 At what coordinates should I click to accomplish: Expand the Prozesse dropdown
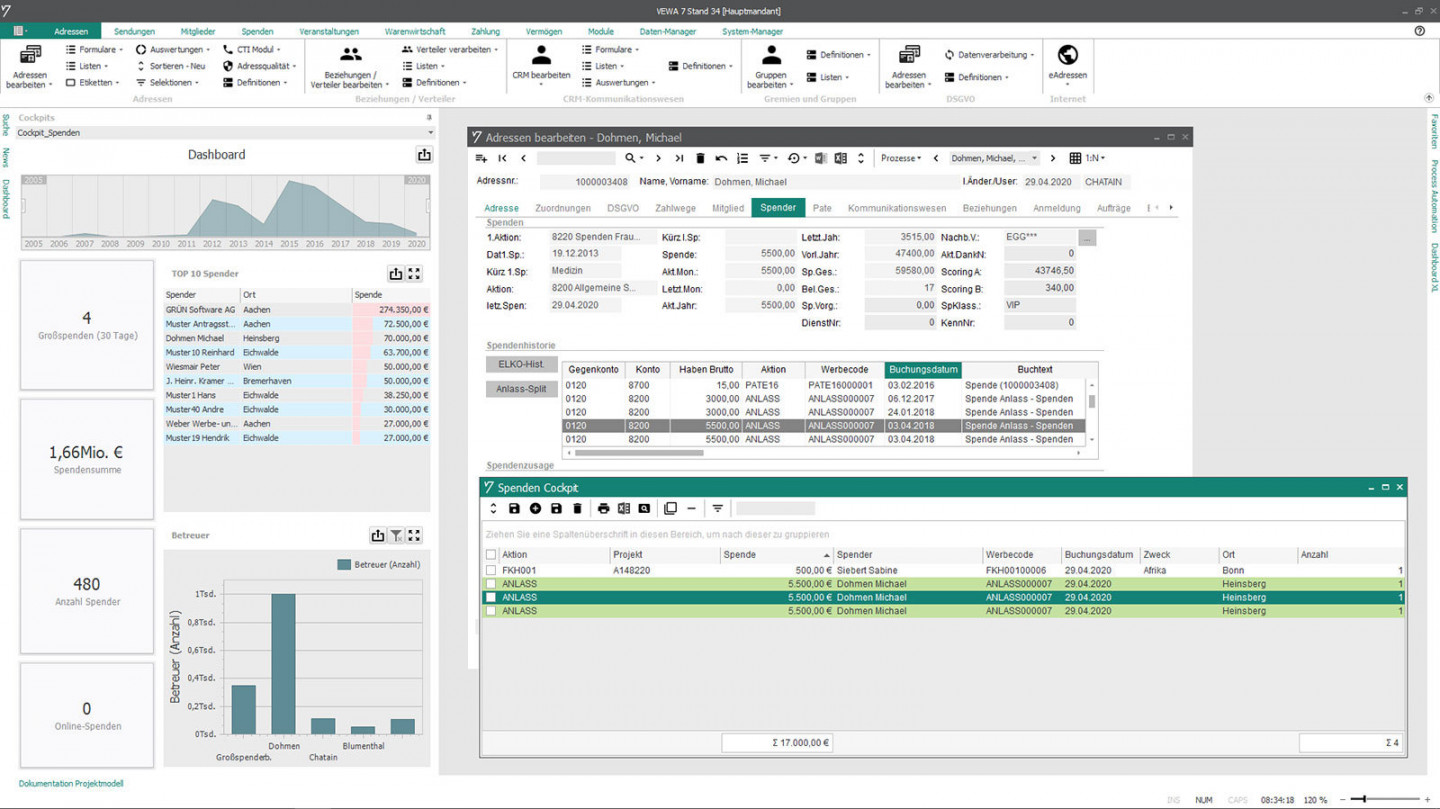[x=900, y=158]
